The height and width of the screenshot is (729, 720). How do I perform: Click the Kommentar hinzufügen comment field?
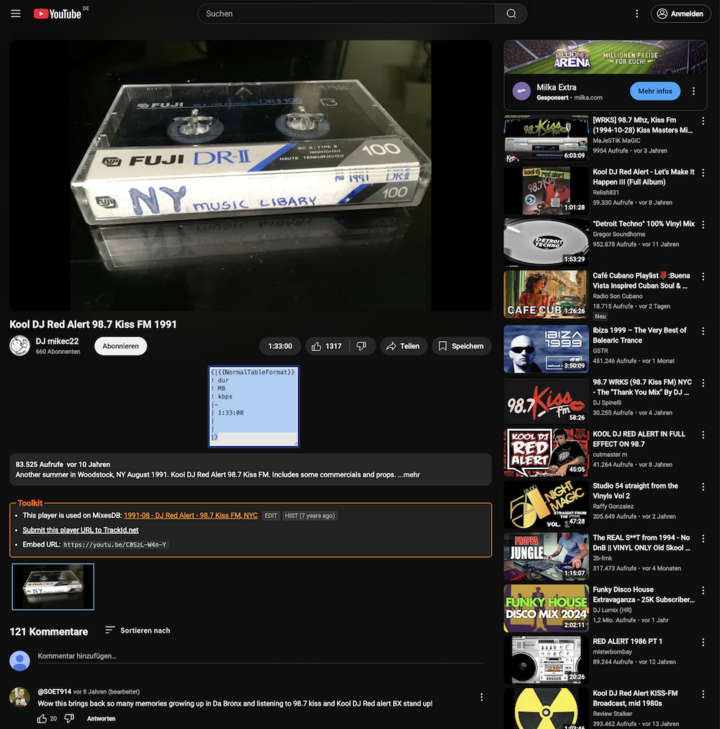260,656
